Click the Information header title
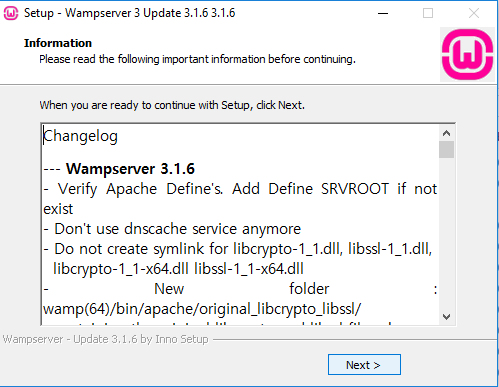This screenshot has height=387, width=499. [58, 43]
